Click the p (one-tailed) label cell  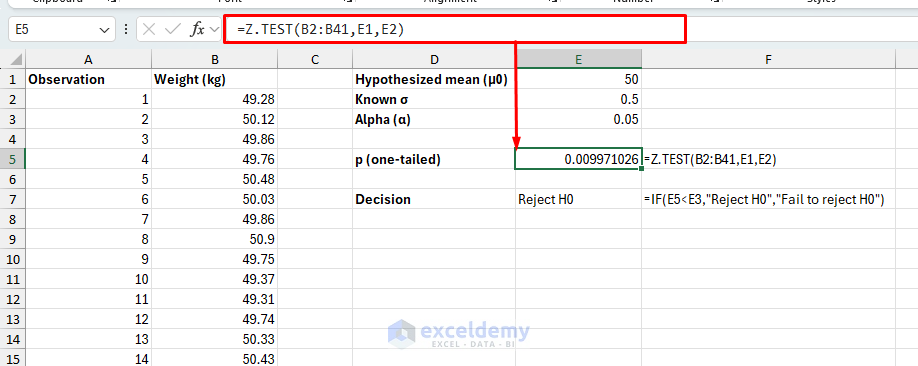434,159
